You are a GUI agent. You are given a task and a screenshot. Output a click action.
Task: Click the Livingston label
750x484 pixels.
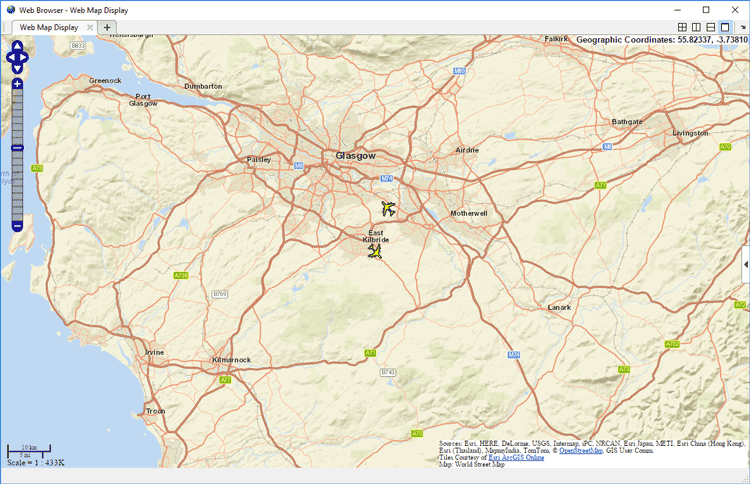point(690,133)
